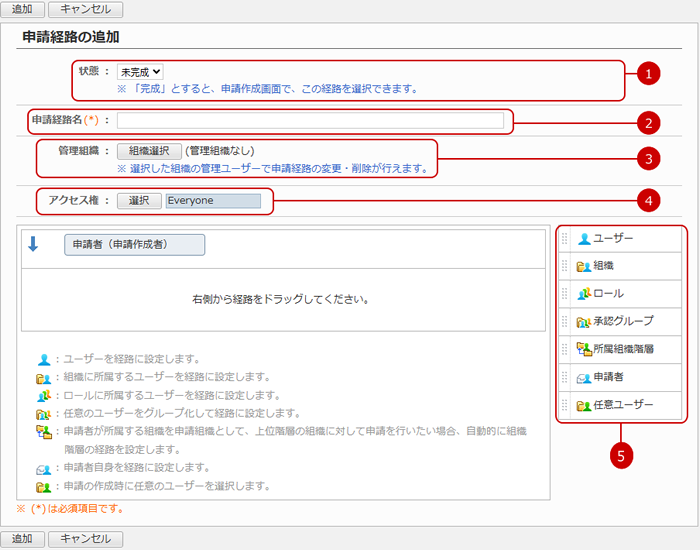Click the bottom 追加 button
This screenshot has height=550, width=700.
[22, 539]
